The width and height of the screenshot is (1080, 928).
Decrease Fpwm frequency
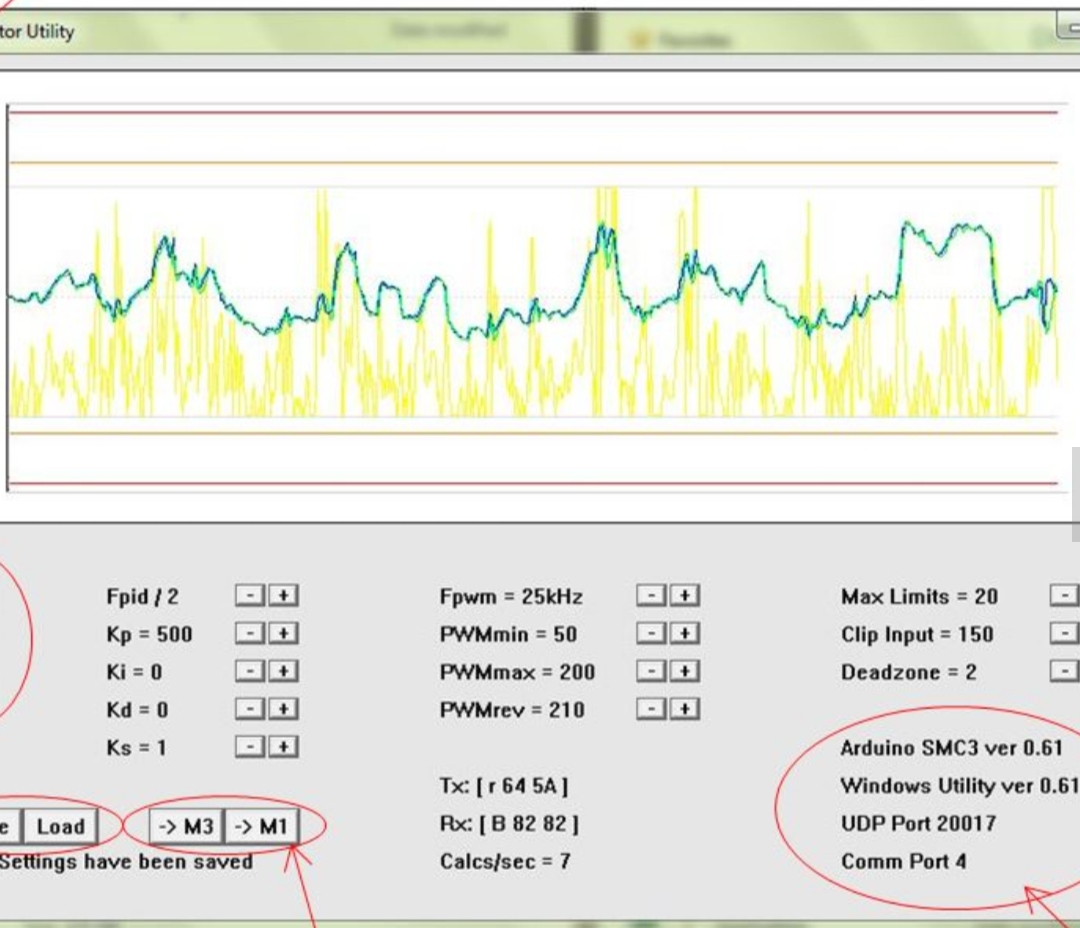tap(651, 596)
